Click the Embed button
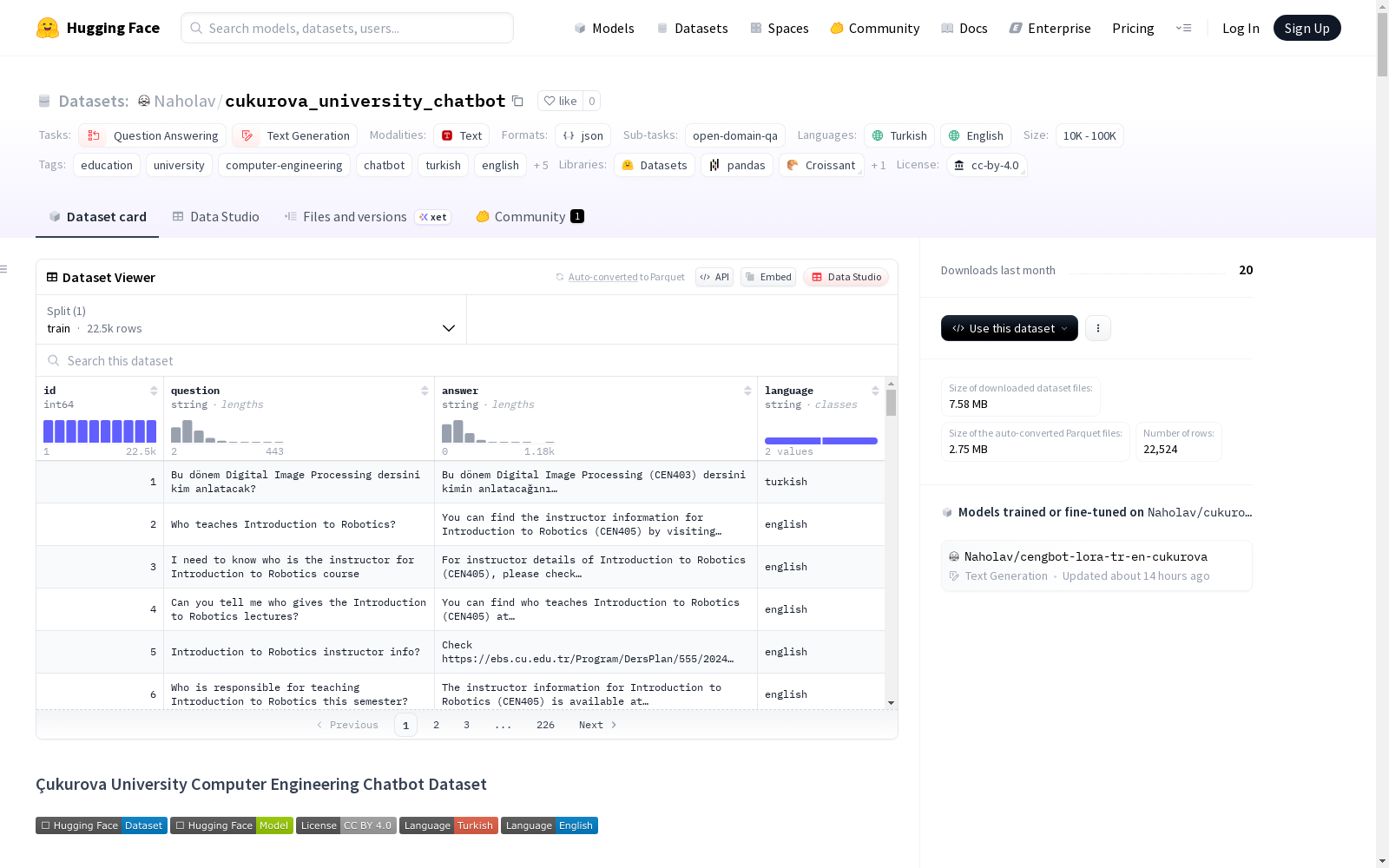The width and height of the screenshot is (1389, 868). (x=768, y=277)
